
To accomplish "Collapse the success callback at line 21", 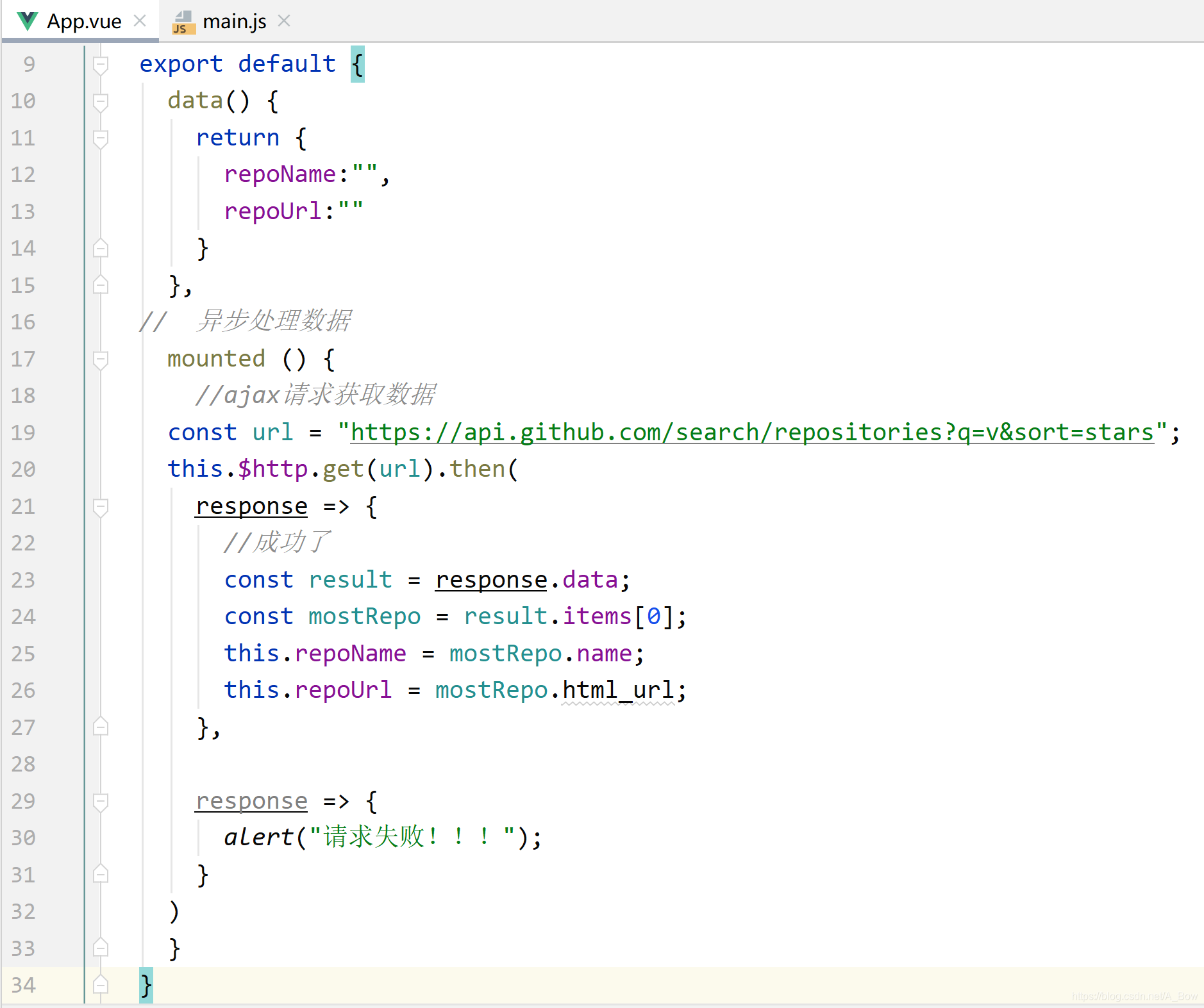I will 101,507.
